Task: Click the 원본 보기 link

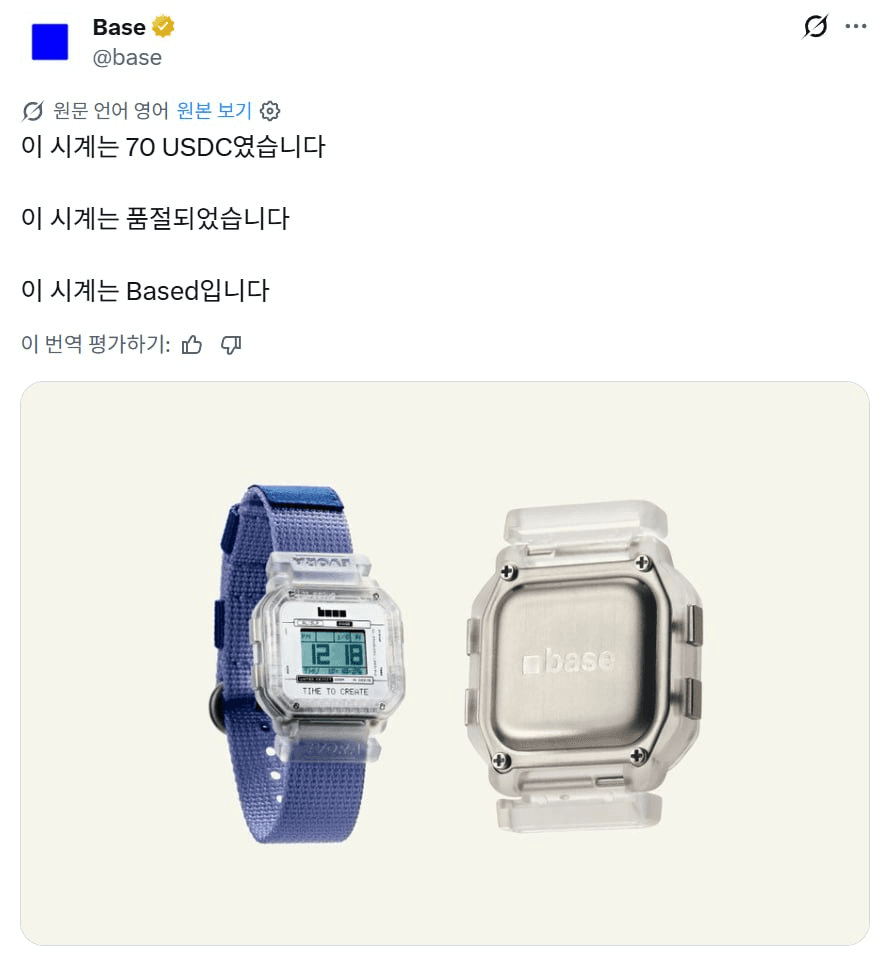Action: tap(214, 111)
